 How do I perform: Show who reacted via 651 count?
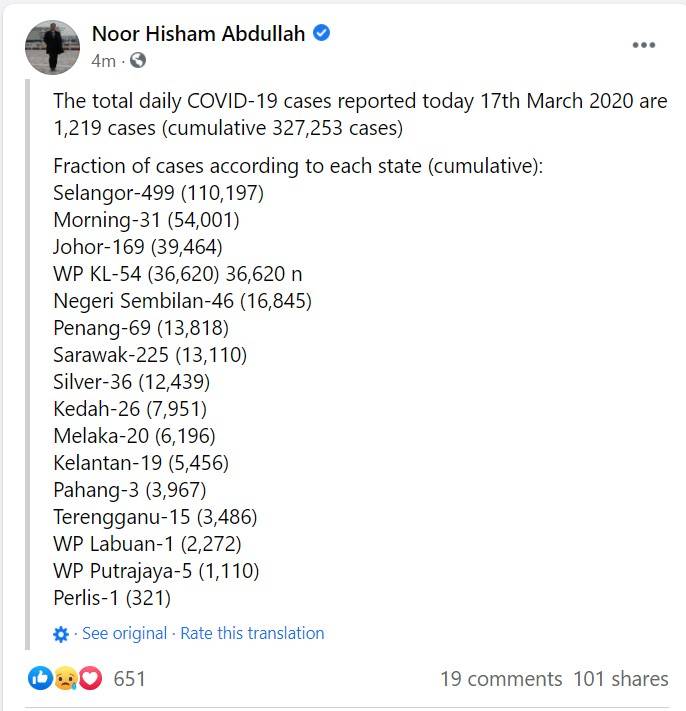(x=129, y=679)
